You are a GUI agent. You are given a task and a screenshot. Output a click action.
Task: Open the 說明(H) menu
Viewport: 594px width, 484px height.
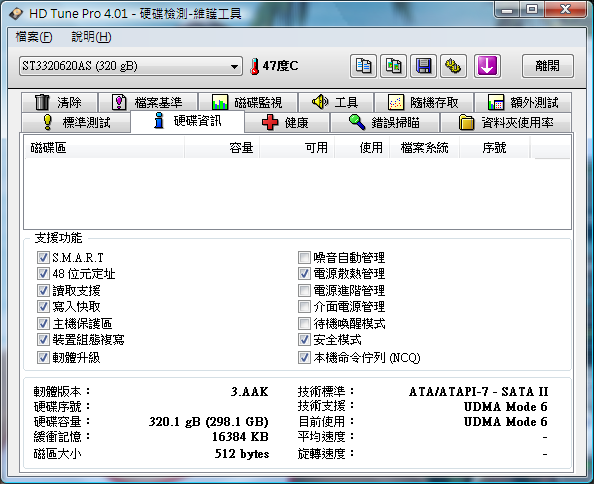pyautogui.click(x=91, y=37)
